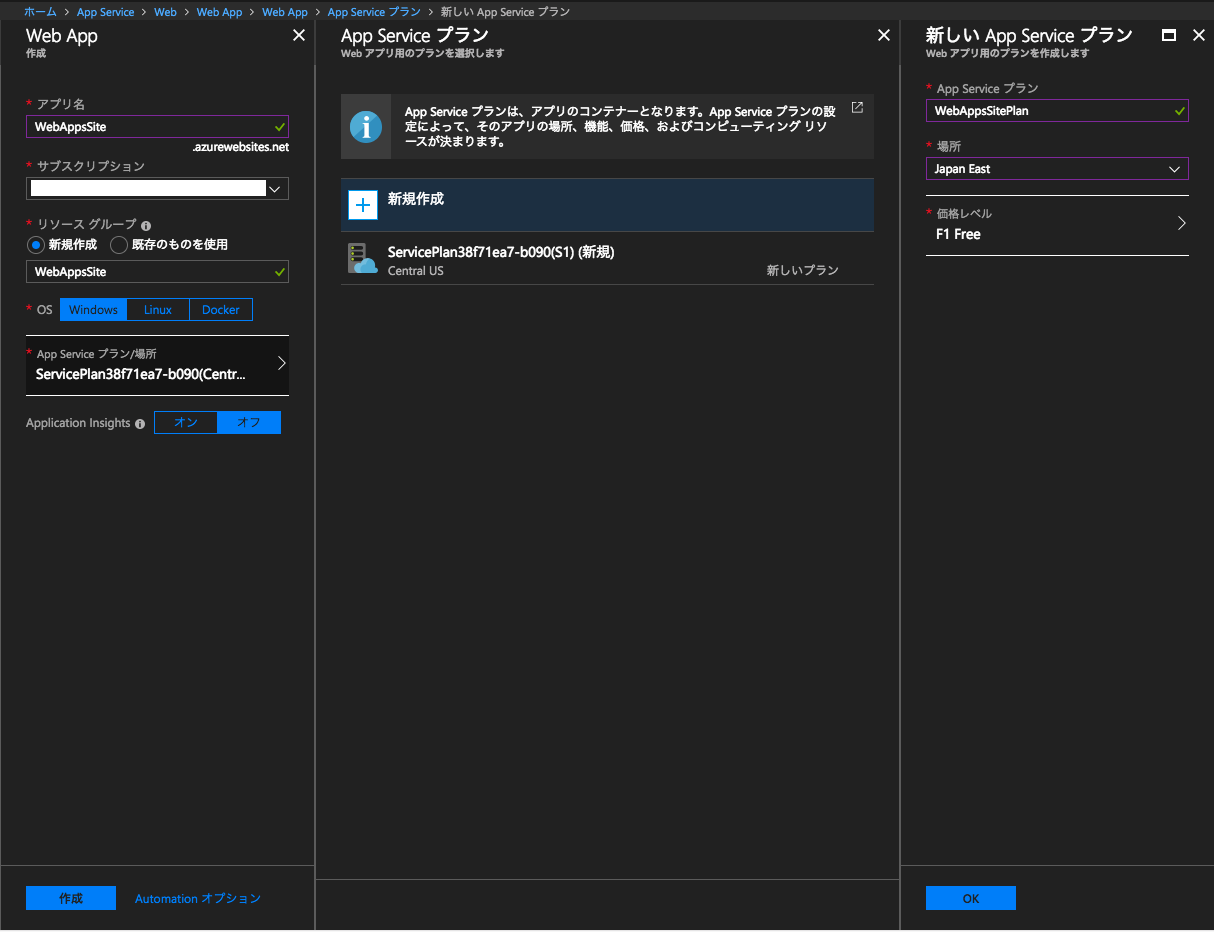
Task: Click the 作成 button to create the app
Action: 70,897
